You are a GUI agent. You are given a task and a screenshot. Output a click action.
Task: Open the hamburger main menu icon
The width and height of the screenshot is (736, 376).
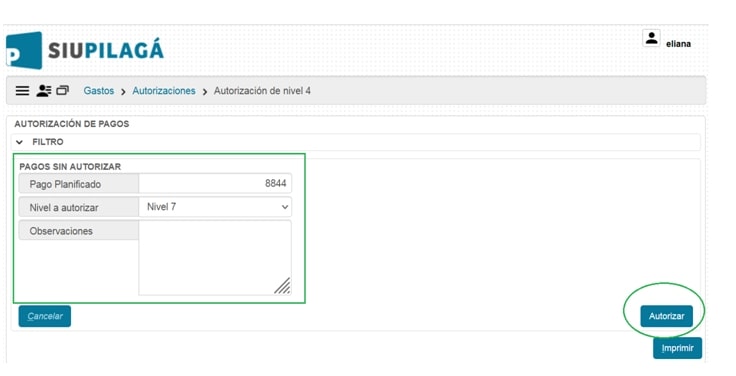(23, 91)
